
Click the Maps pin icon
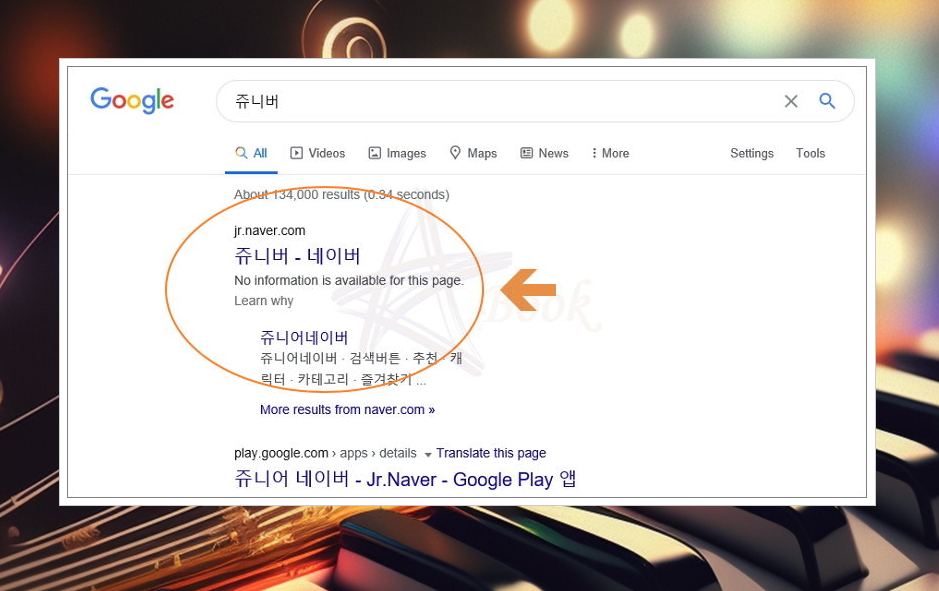click(x=455, y=153)
